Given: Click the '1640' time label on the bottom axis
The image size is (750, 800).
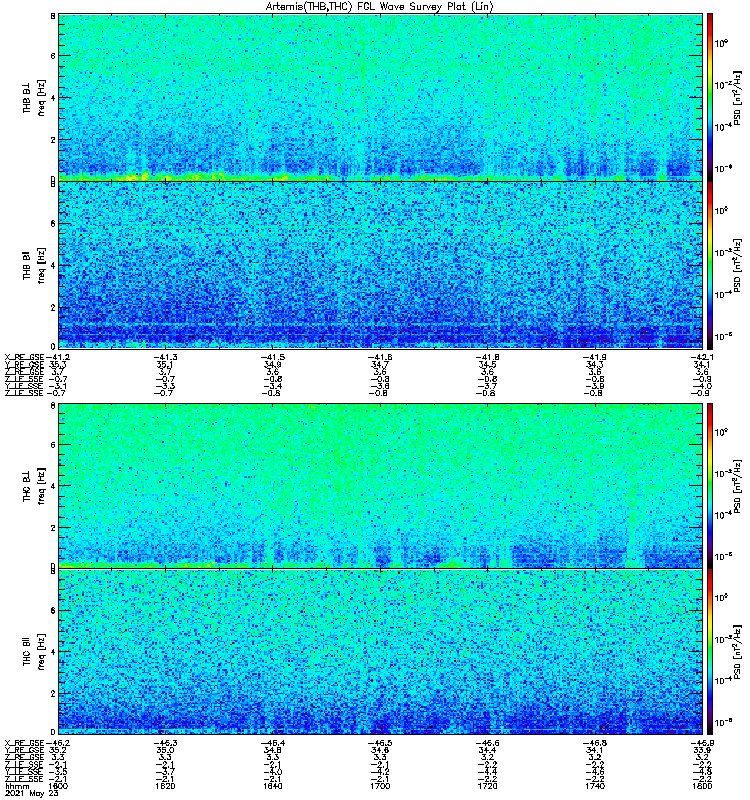Looking at the screenshot, I should point(272,786).
